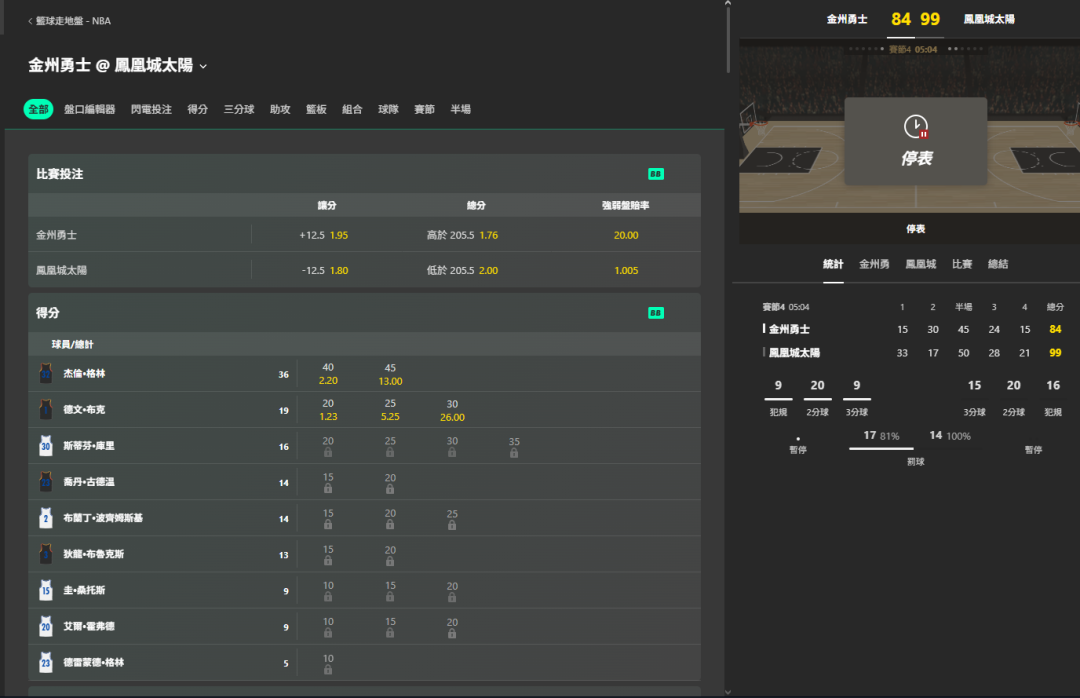Select 杰倫•格林 40 points at 2.20

coord(328,374)
